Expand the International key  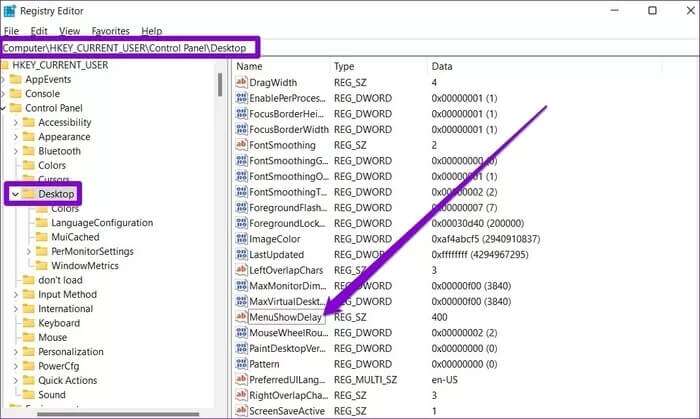coord(16,309)
